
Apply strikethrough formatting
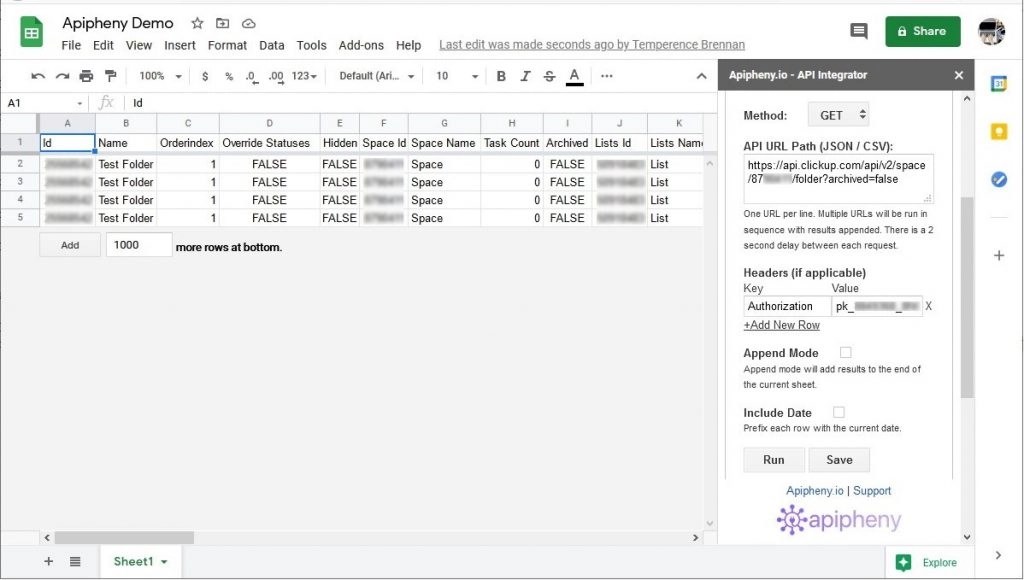click(548, 76)
